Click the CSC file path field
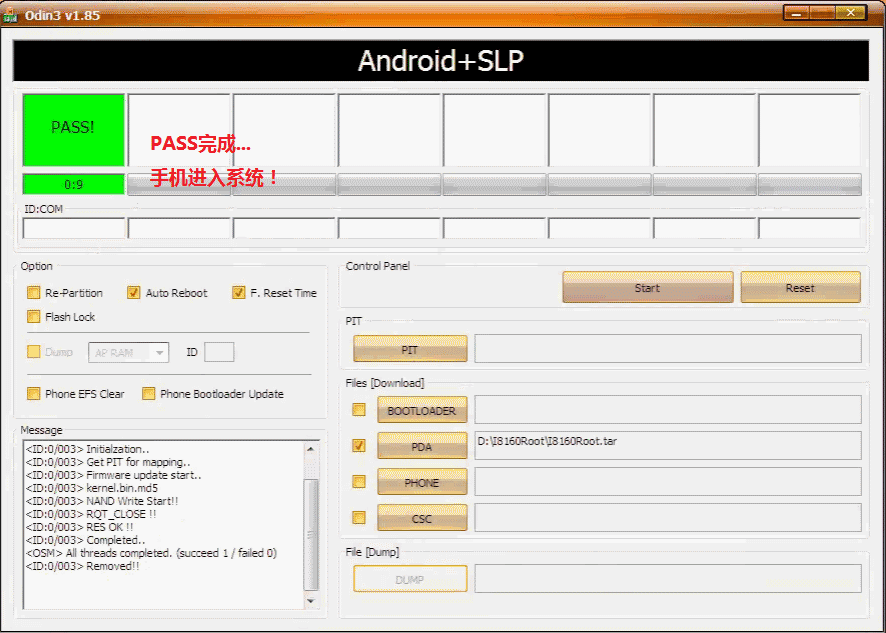 pyautogui.click(x=668, y=518)
